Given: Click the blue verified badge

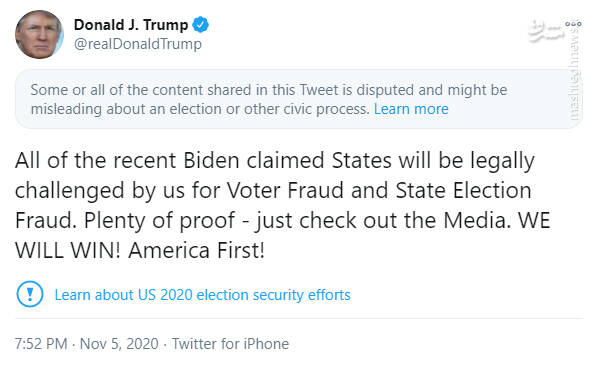Looking at the screenshot, I should pos(200,25).
